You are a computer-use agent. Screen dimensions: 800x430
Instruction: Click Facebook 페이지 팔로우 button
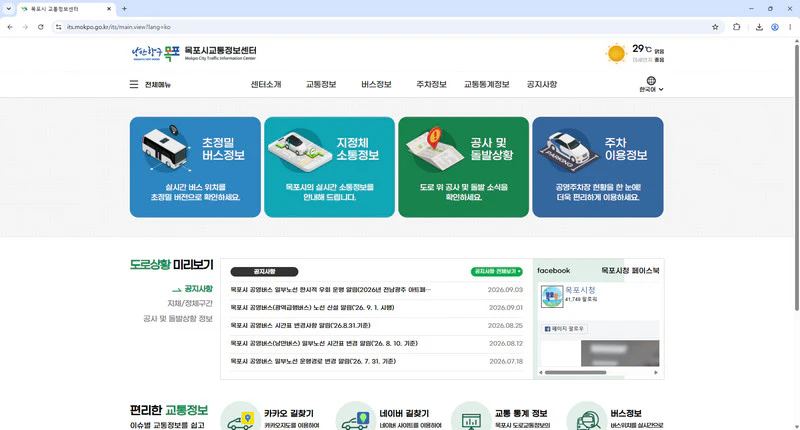pos(564,329)
